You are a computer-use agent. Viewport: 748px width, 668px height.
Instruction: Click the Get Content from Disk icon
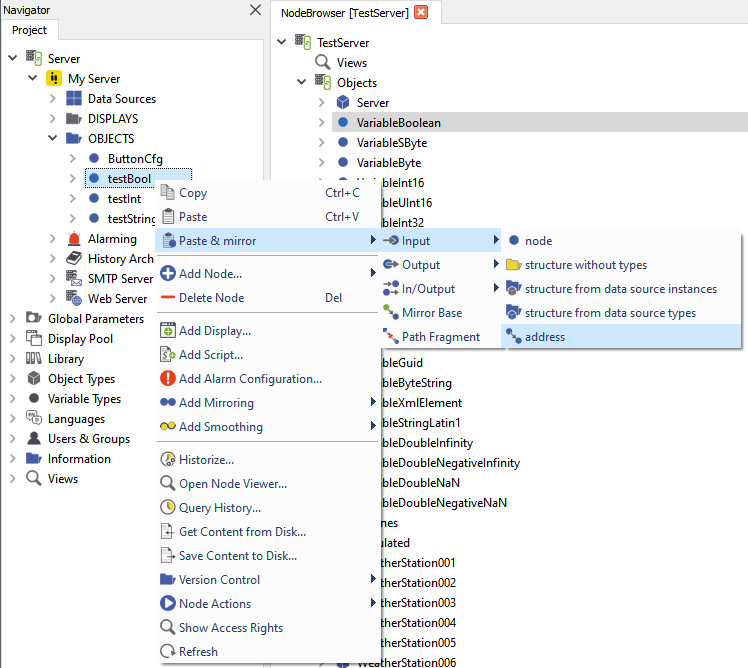click(x=167, y=531)
